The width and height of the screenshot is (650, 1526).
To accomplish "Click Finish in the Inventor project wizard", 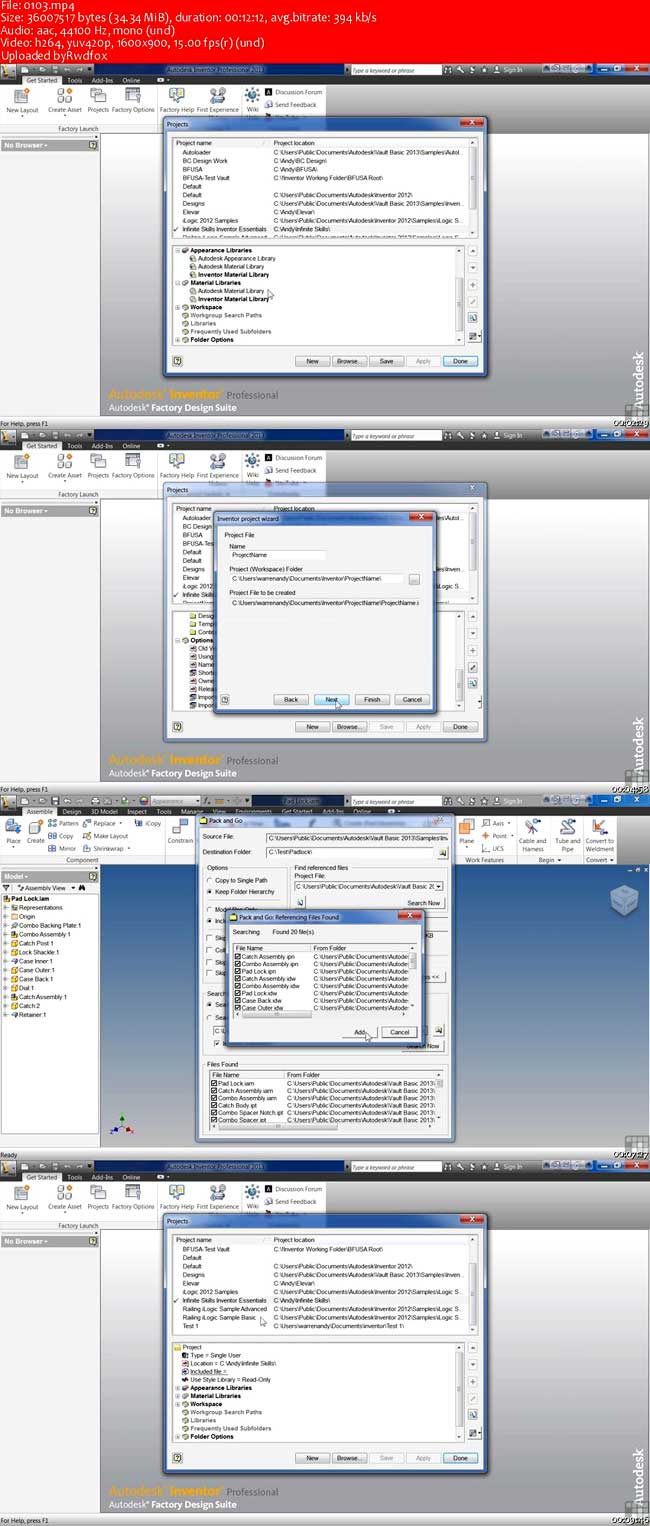I will pos(372,699).
